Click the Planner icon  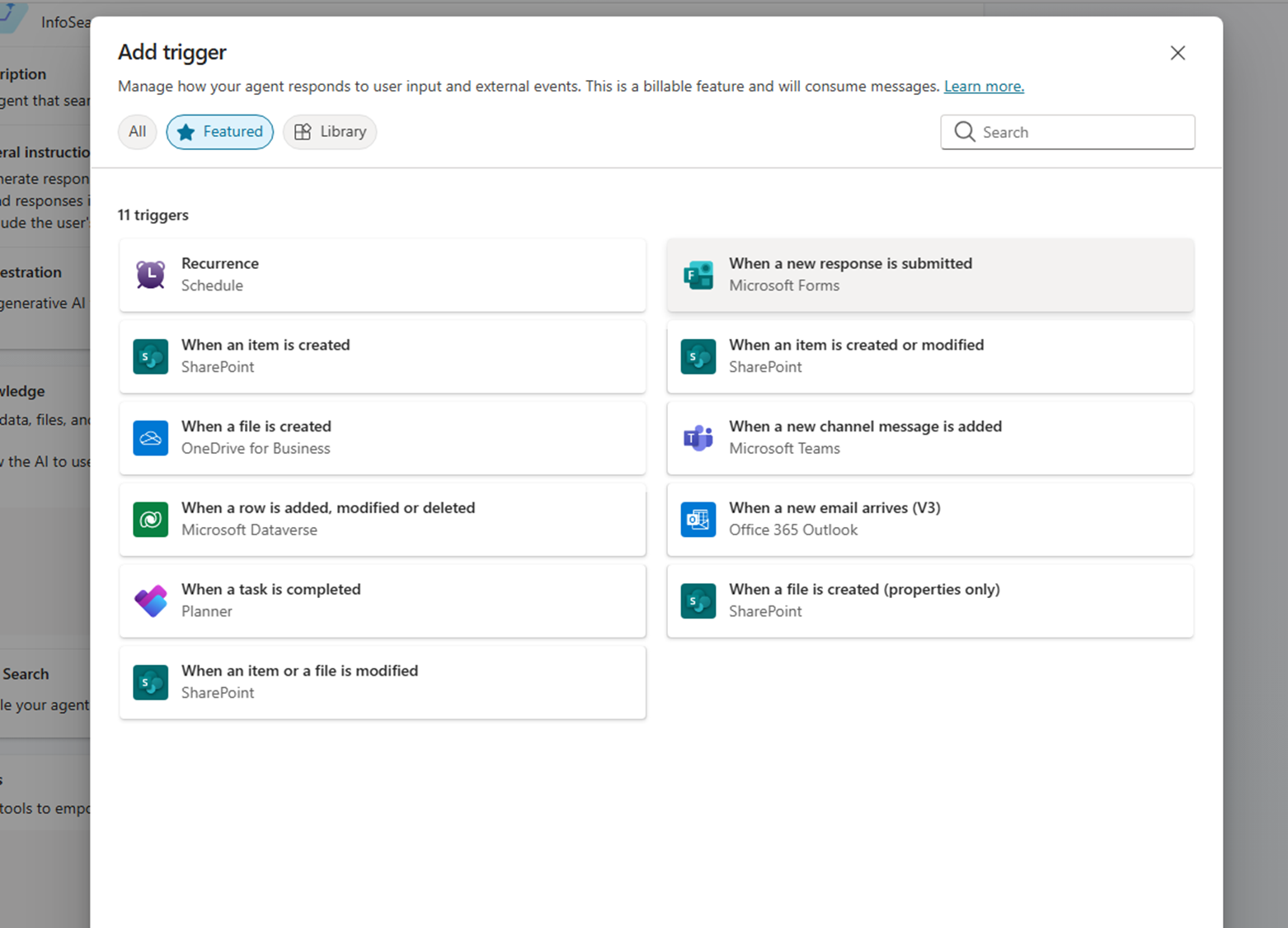151,601
